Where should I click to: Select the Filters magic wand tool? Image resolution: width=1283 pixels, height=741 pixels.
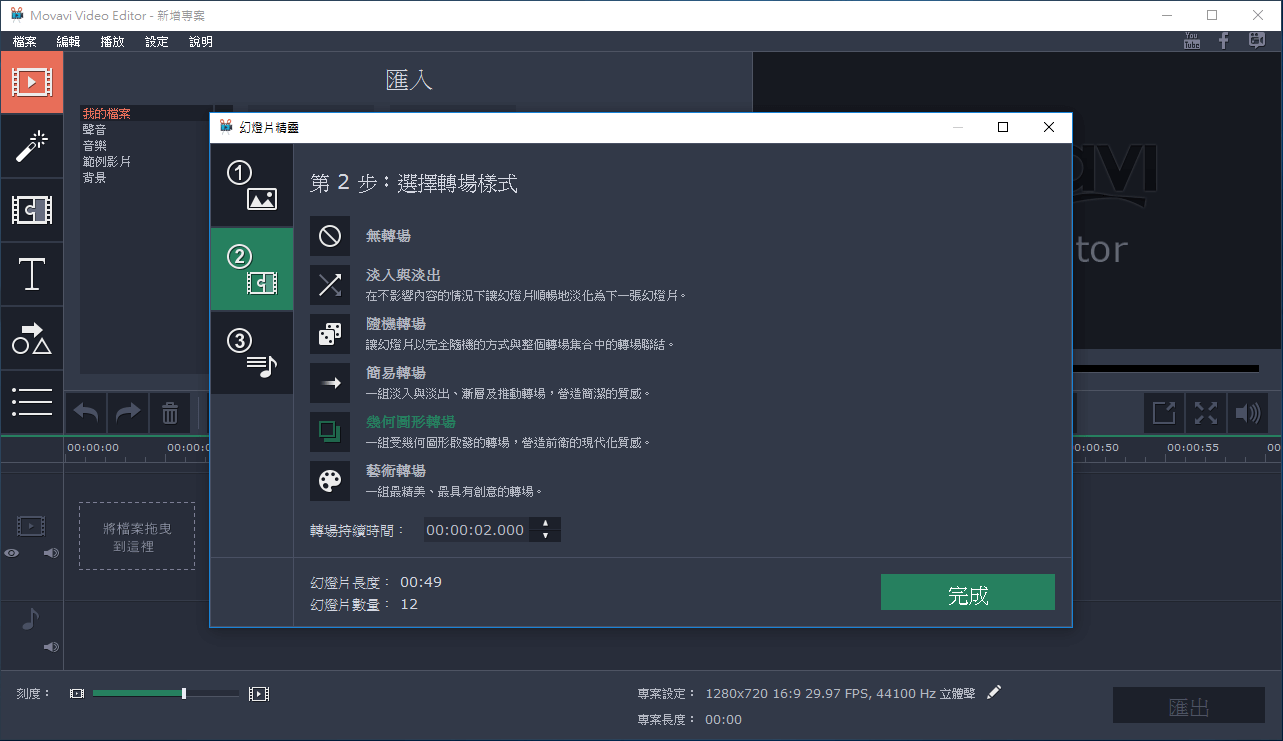tap(31, 146)
